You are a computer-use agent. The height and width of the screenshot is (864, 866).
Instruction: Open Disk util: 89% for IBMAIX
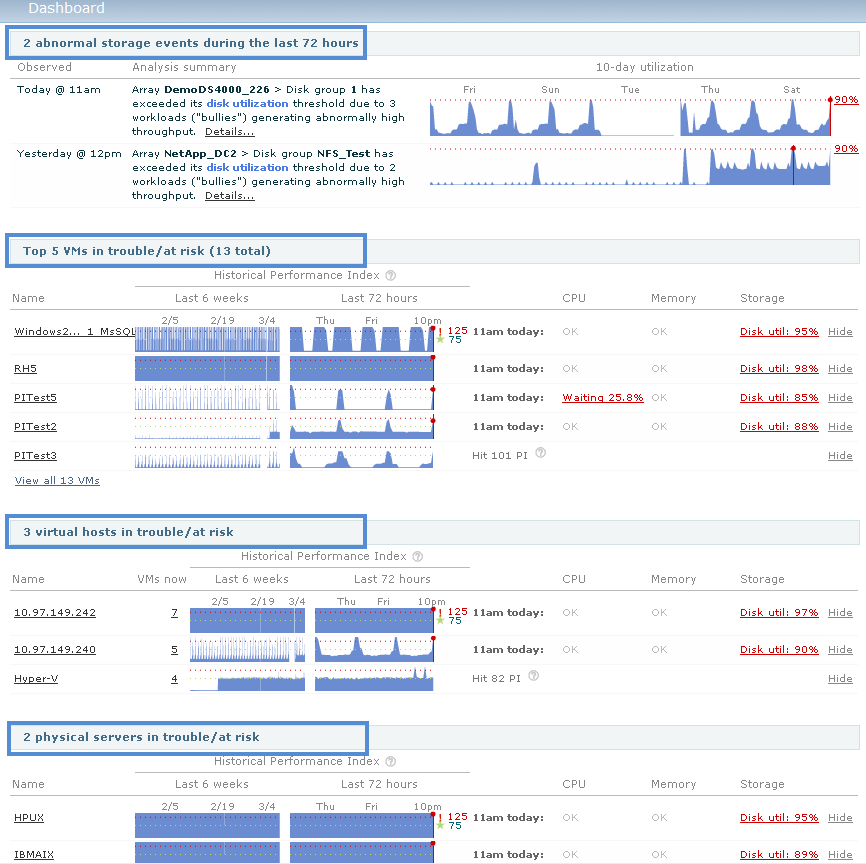pyautogui.click(x=779, y=855)
